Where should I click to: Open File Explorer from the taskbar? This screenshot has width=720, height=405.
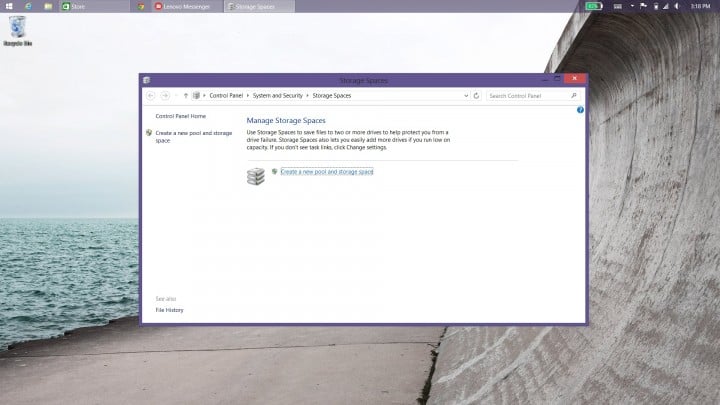[47, 6]
